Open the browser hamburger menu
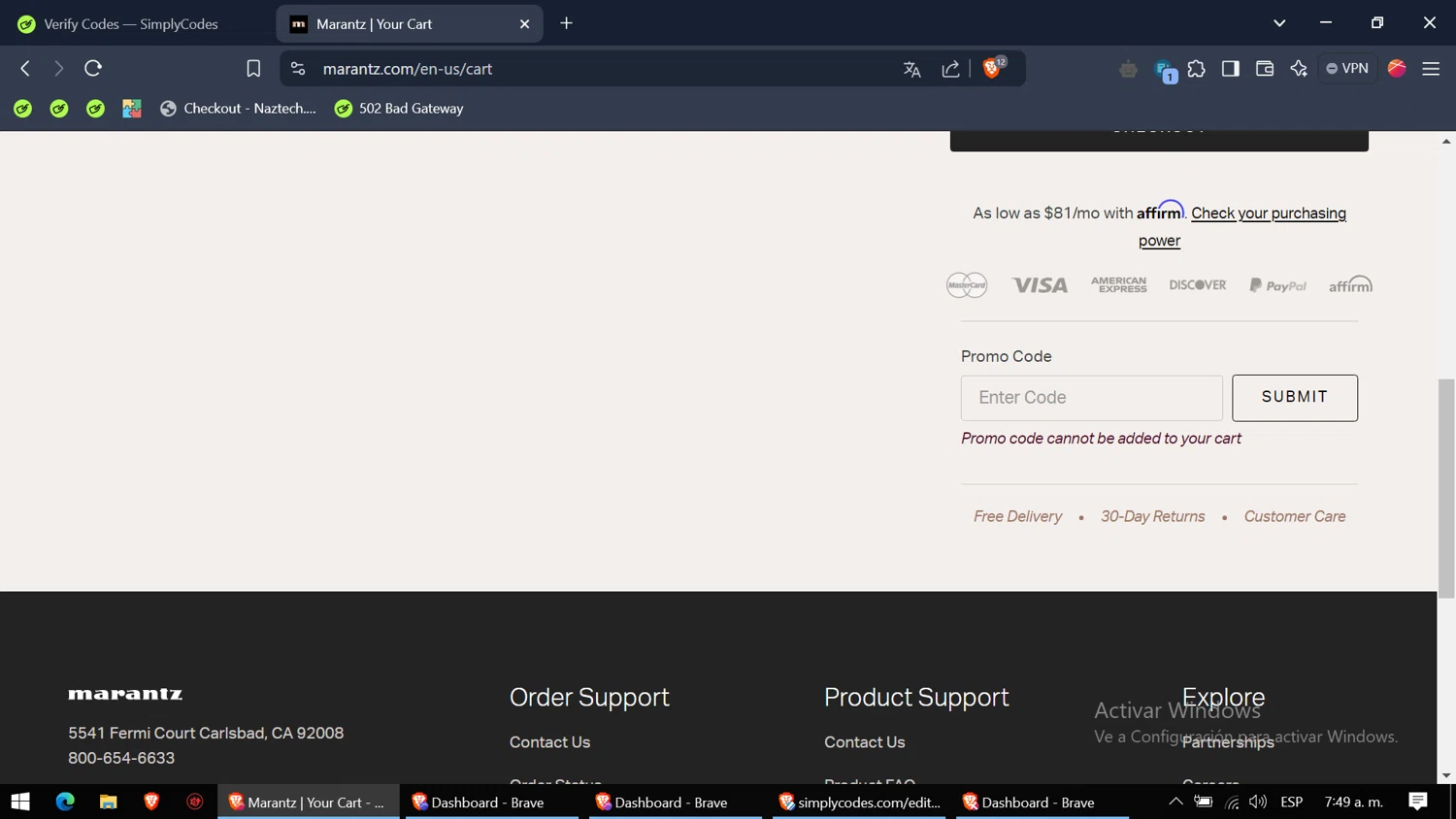Viewport: 1456px width, 819px height. pyautogui.click(x=1431, y=69)
